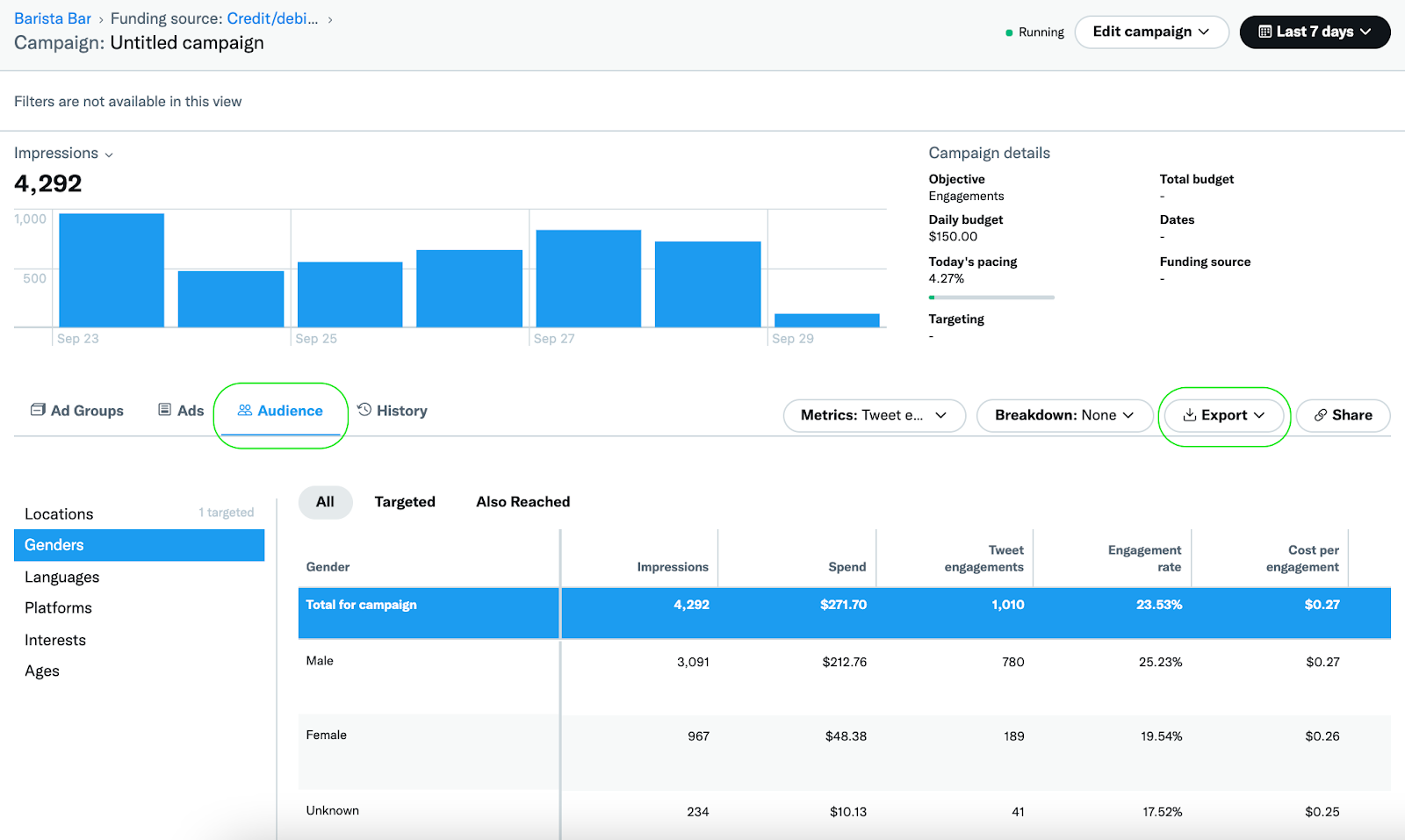
Task: Click the Male row label
Action: (320, 661)
